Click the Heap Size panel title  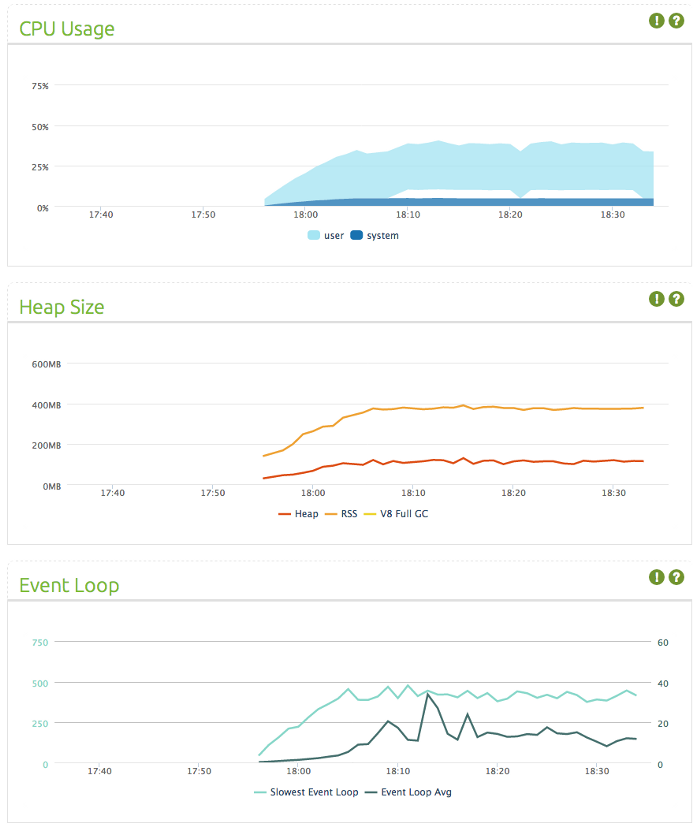pyautogui.click(x=62, y=307)
